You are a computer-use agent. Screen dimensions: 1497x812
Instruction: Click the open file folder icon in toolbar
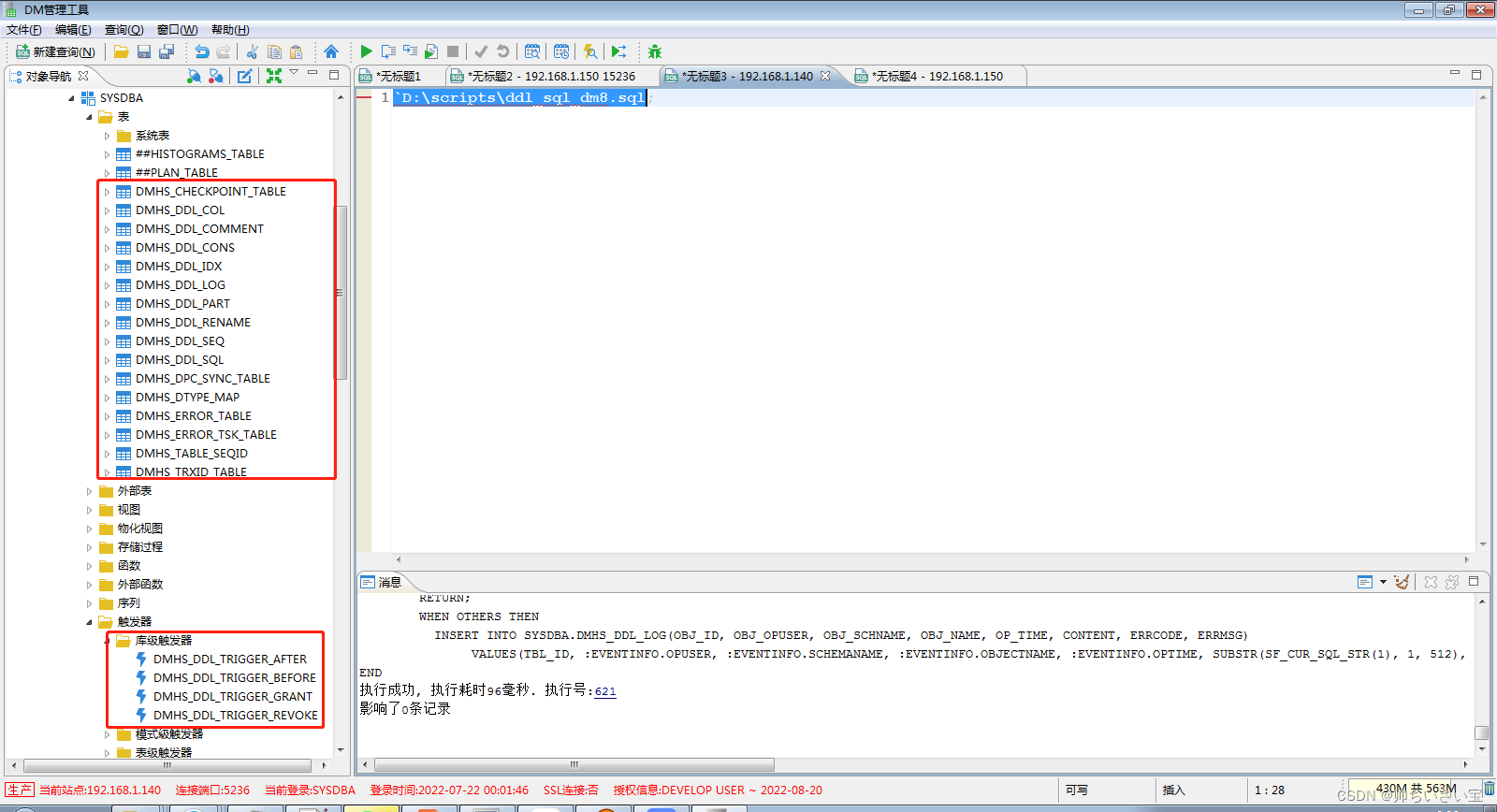[x=122, y=51]
